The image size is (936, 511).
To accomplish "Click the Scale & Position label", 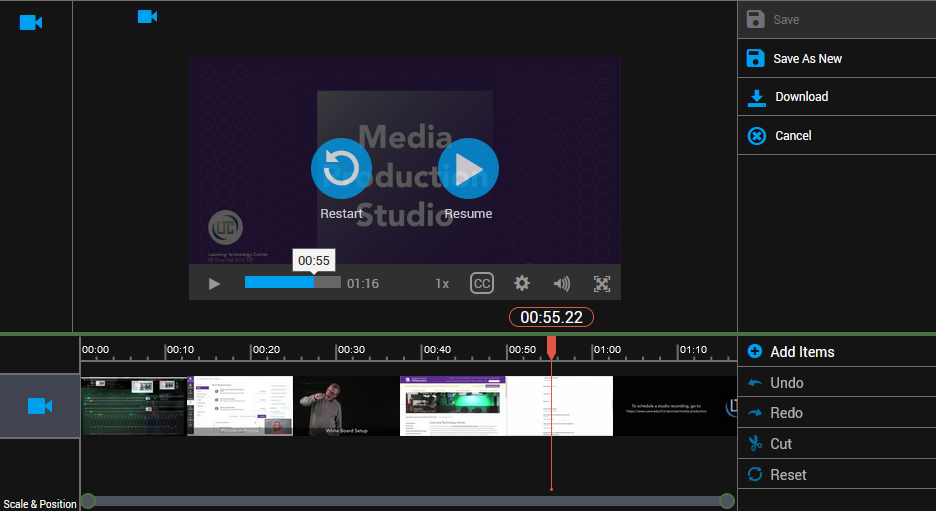I will click(x=40, y=504).
